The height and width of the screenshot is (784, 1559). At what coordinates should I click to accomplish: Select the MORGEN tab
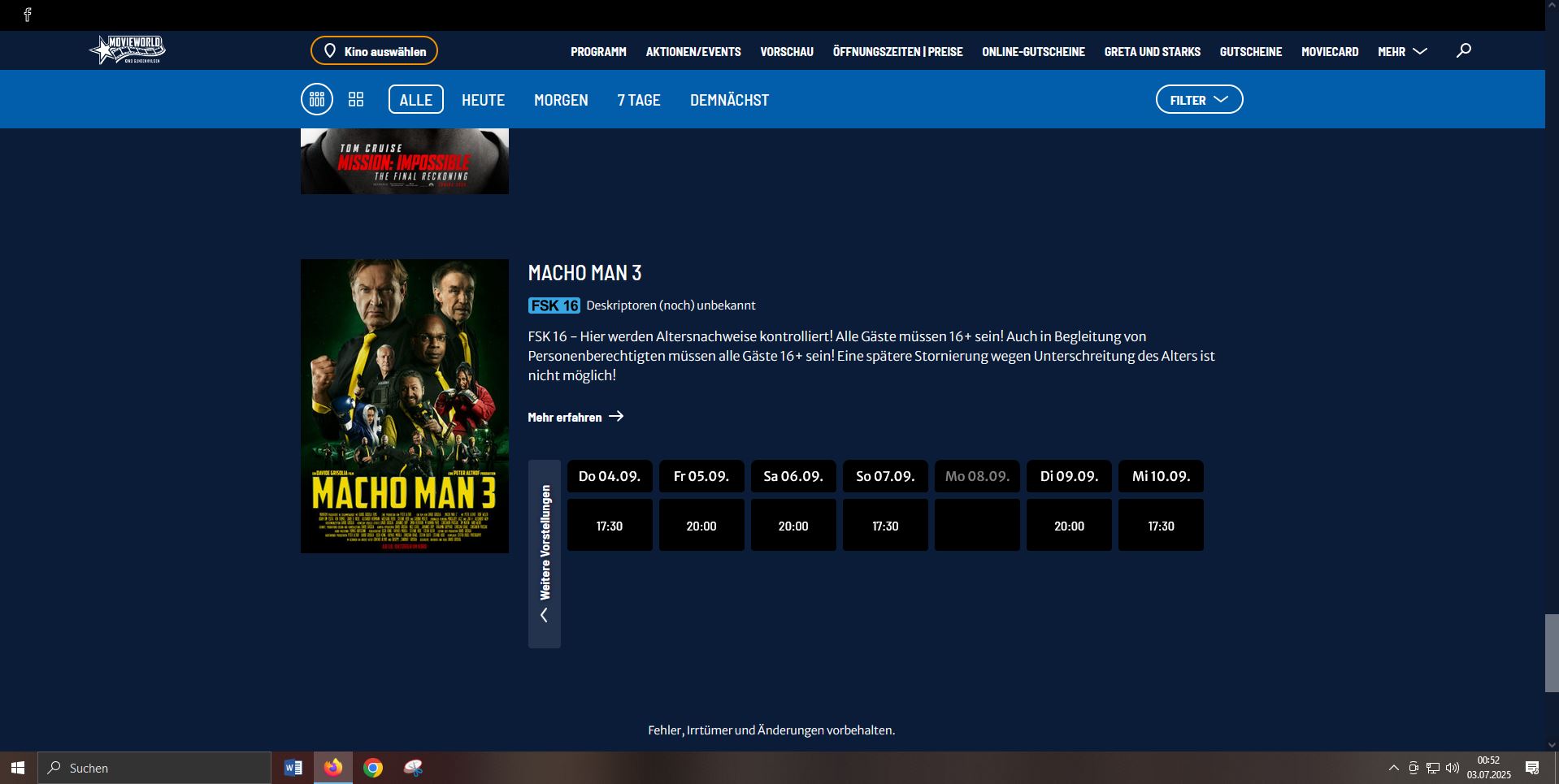(x=561, y=100)
